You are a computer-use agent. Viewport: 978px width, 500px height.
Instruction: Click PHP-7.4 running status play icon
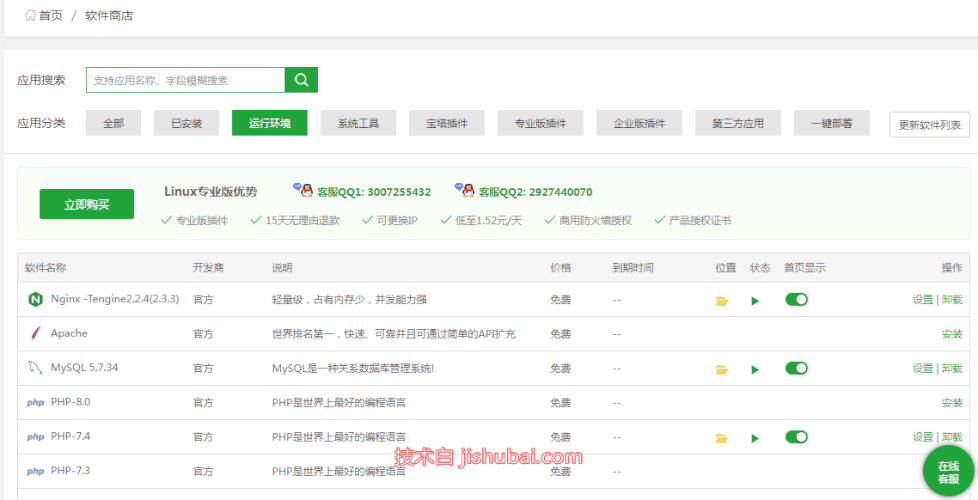755,438
